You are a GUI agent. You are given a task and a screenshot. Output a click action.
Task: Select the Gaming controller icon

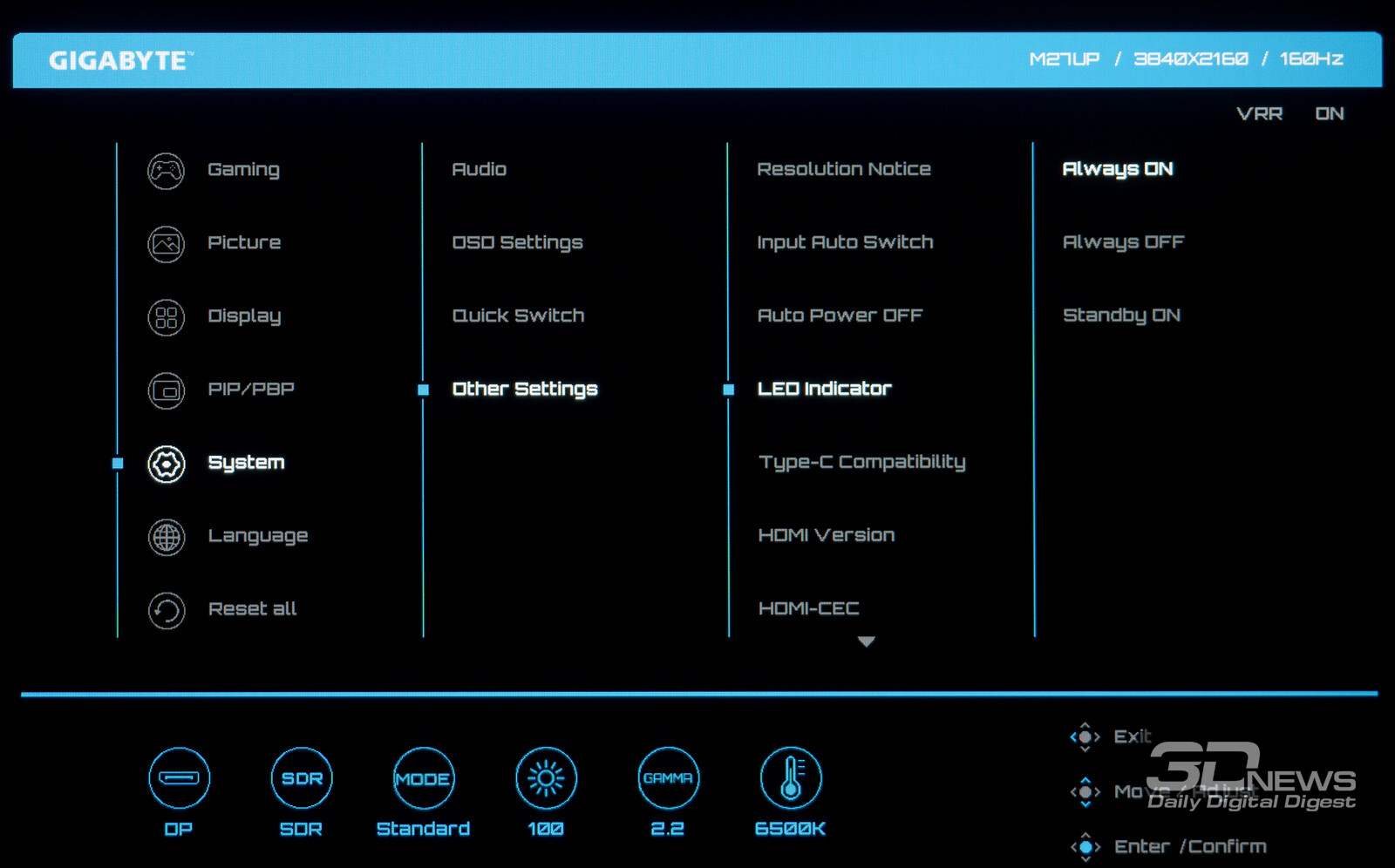click(x=166, y=171)
